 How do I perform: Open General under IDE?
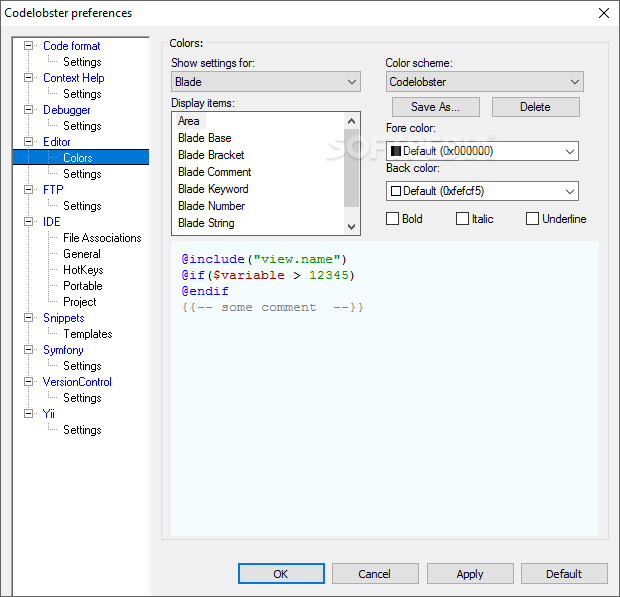tap(82, 254)
